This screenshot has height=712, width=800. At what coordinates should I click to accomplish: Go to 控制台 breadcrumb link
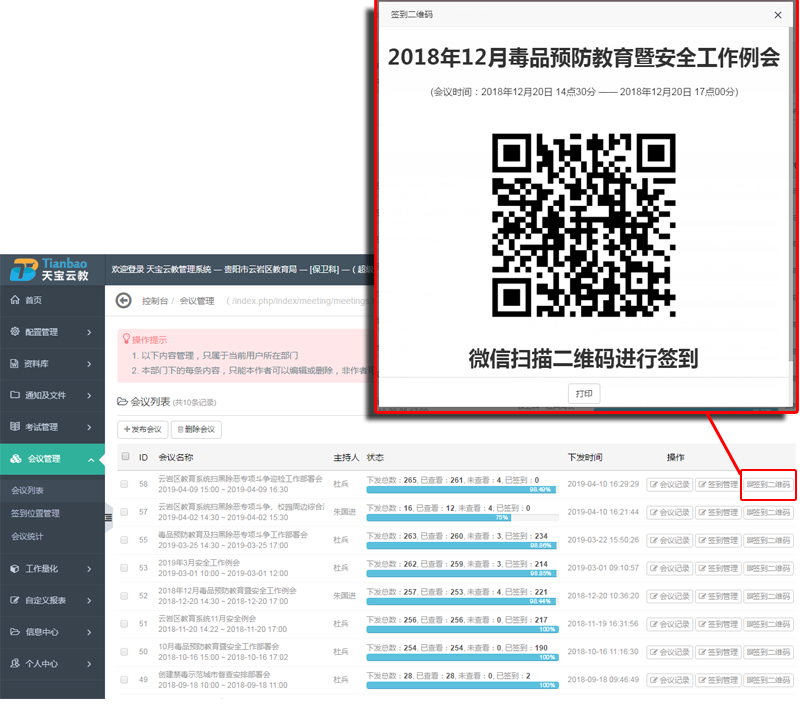(x=155, y=301)
